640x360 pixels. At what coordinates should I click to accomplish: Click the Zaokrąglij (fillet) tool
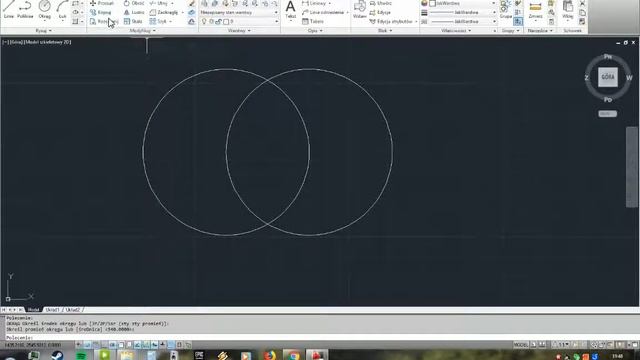[164, 12]
